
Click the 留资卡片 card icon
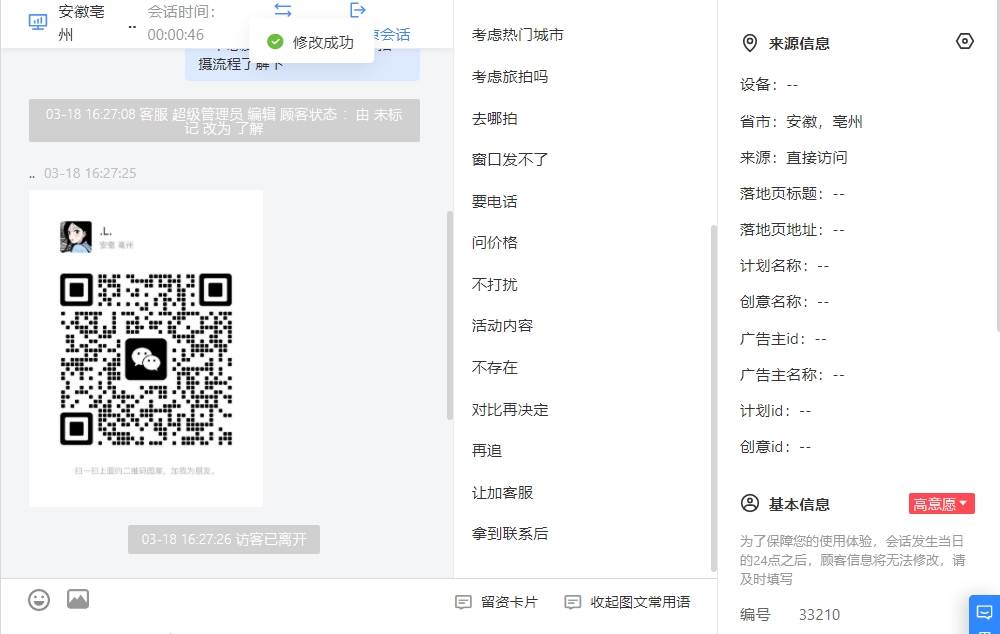[463, 602]
